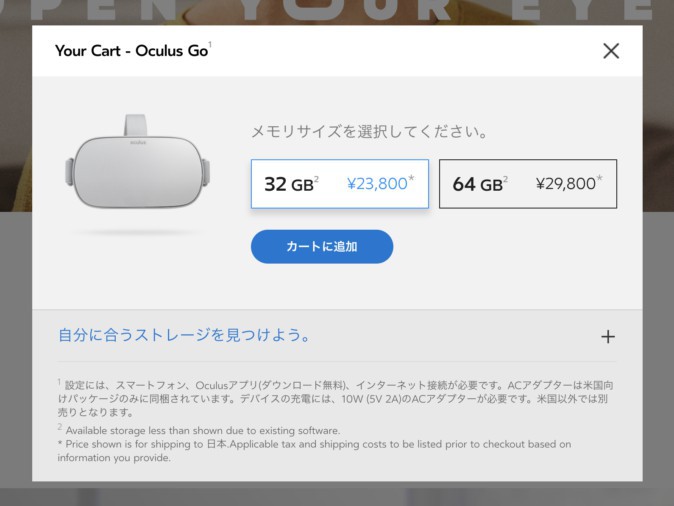Expand storage section with the plus icon
The image size is (674, 506).
(x=607, y=337)
